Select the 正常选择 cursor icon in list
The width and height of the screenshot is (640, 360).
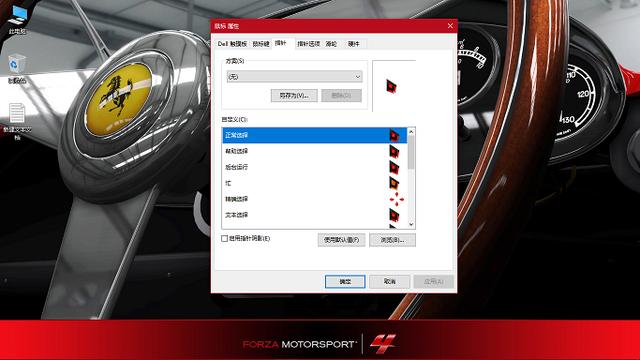(x=394, y=135)
